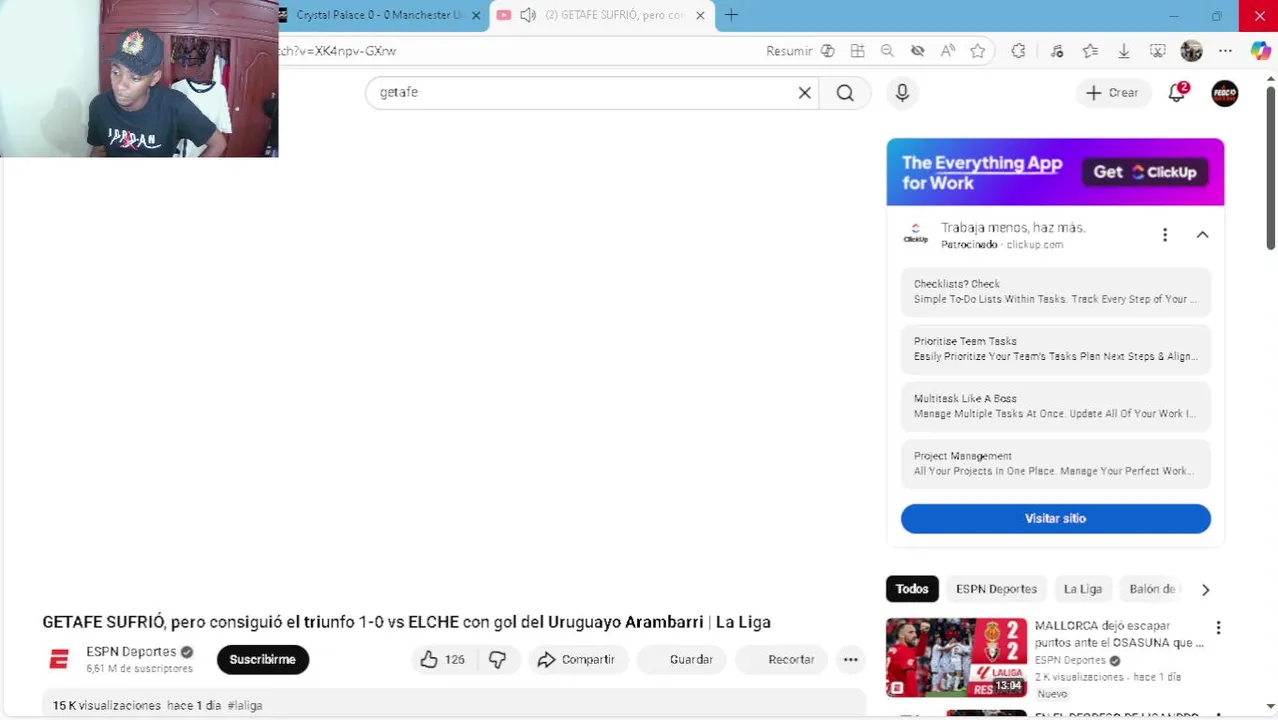Open YouTube notifications bell

1177,93
